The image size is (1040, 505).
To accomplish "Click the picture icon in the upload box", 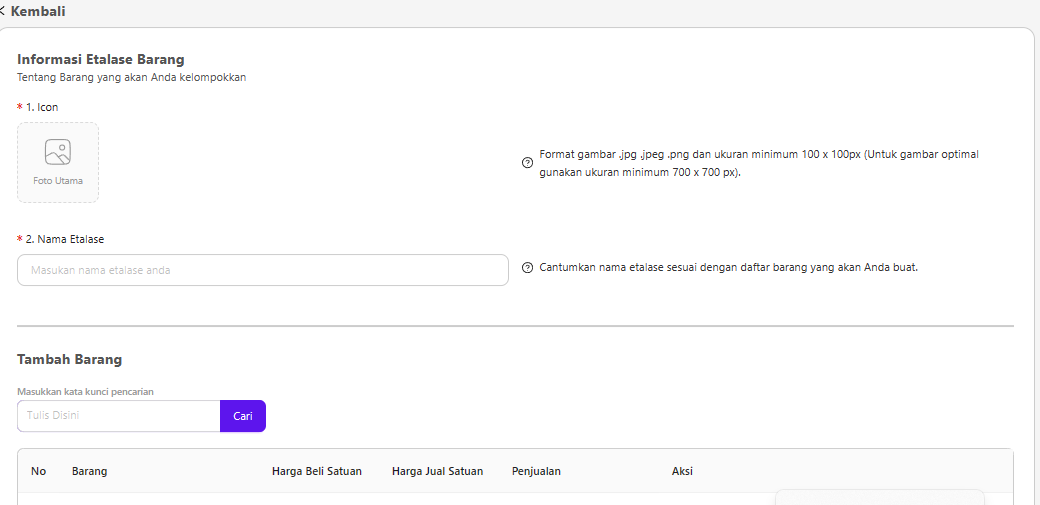I will [58, 152].
